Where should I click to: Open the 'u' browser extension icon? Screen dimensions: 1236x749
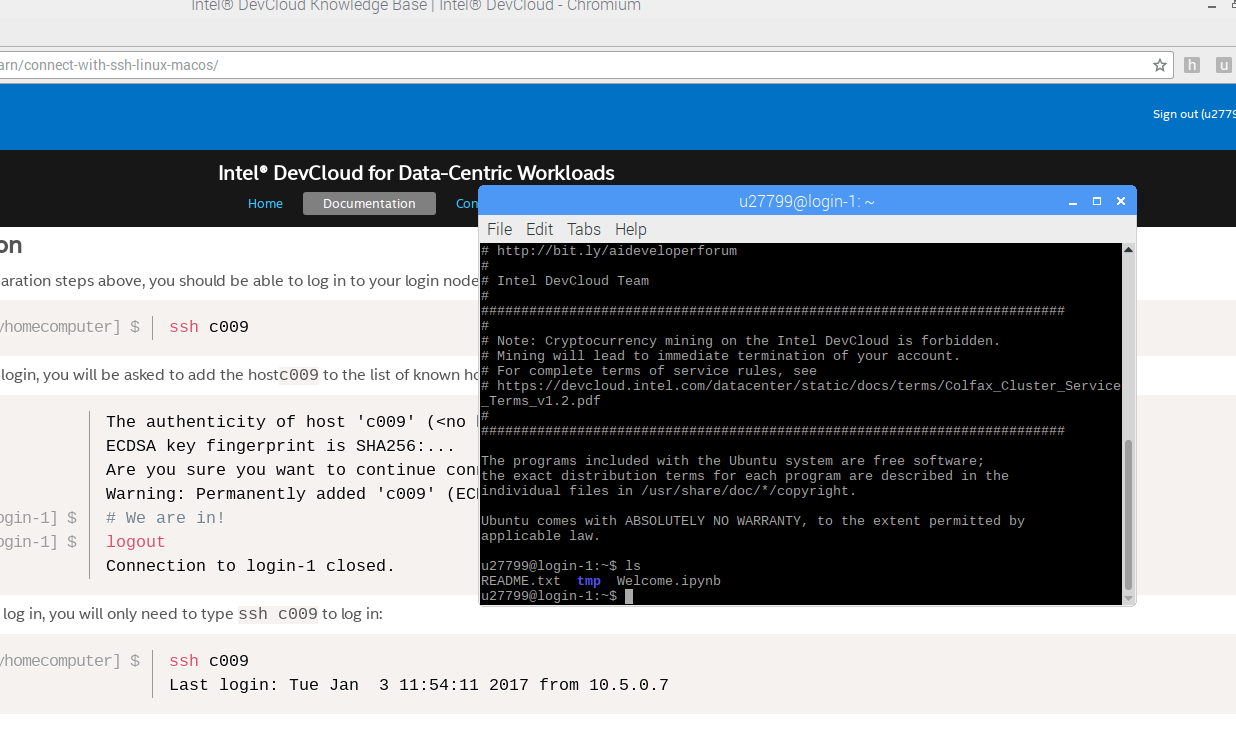pos(1224,65)
